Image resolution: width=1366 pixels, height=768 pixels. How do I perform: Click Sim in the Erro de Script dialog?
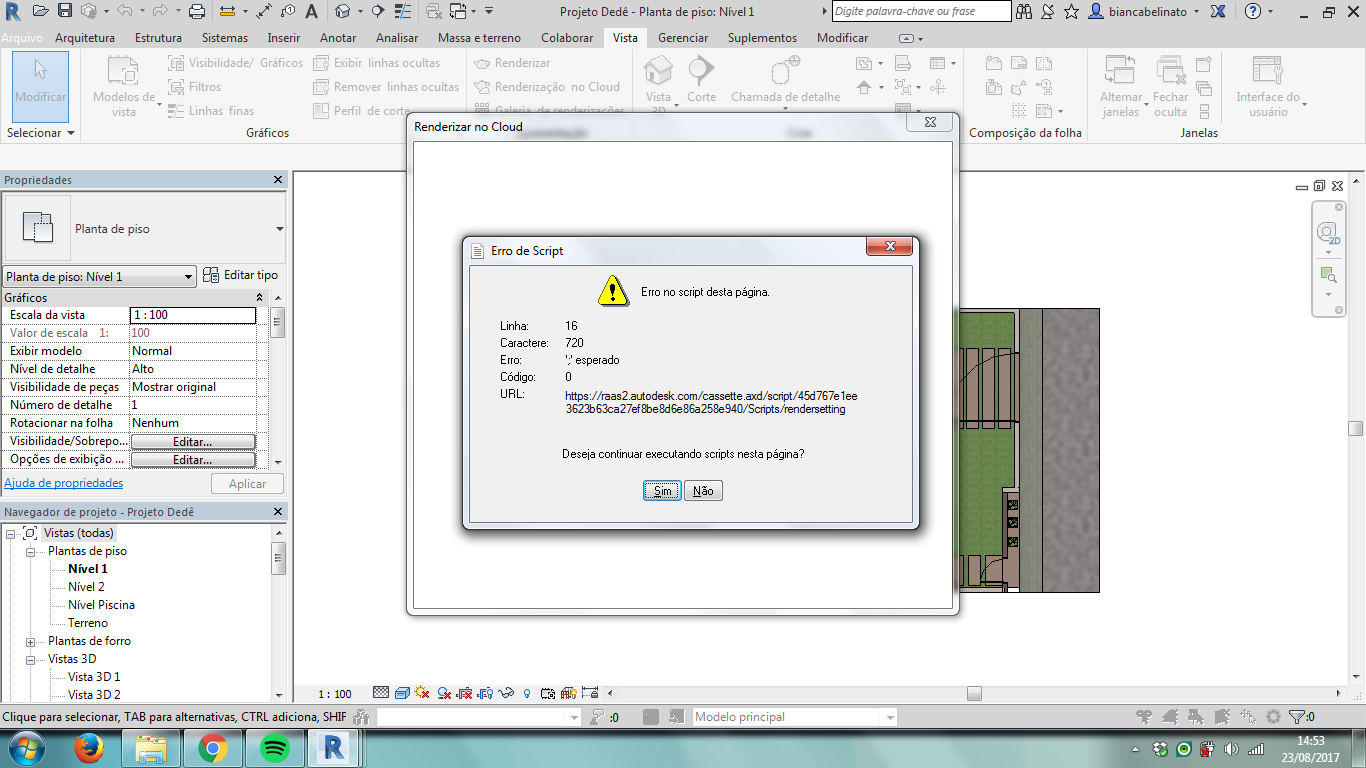pyautogui.click(x=661, y=490)
